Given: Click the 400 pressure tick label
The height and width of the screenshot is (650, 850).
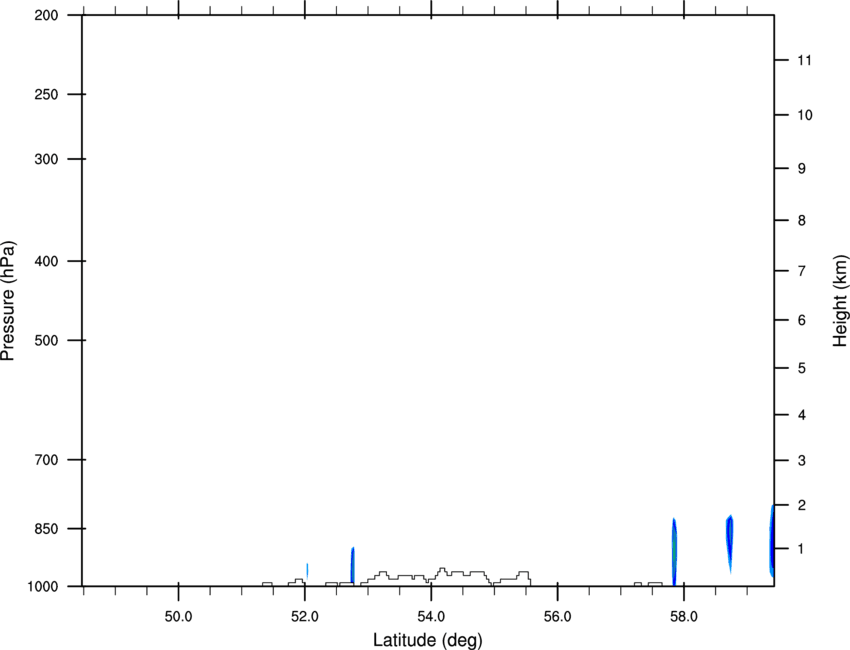Looking at the screenshot, I should [x=46, y=261].
